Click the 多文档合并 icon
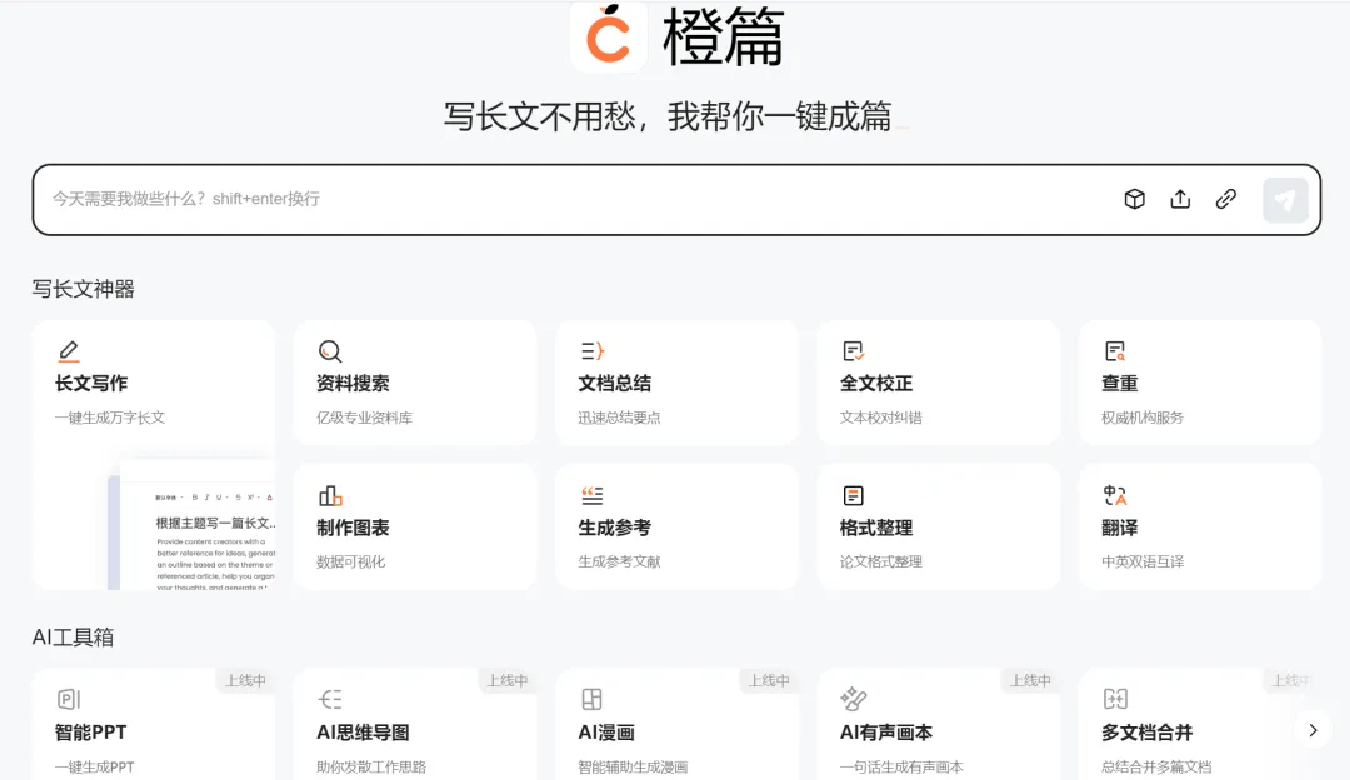 (1115, 699)
